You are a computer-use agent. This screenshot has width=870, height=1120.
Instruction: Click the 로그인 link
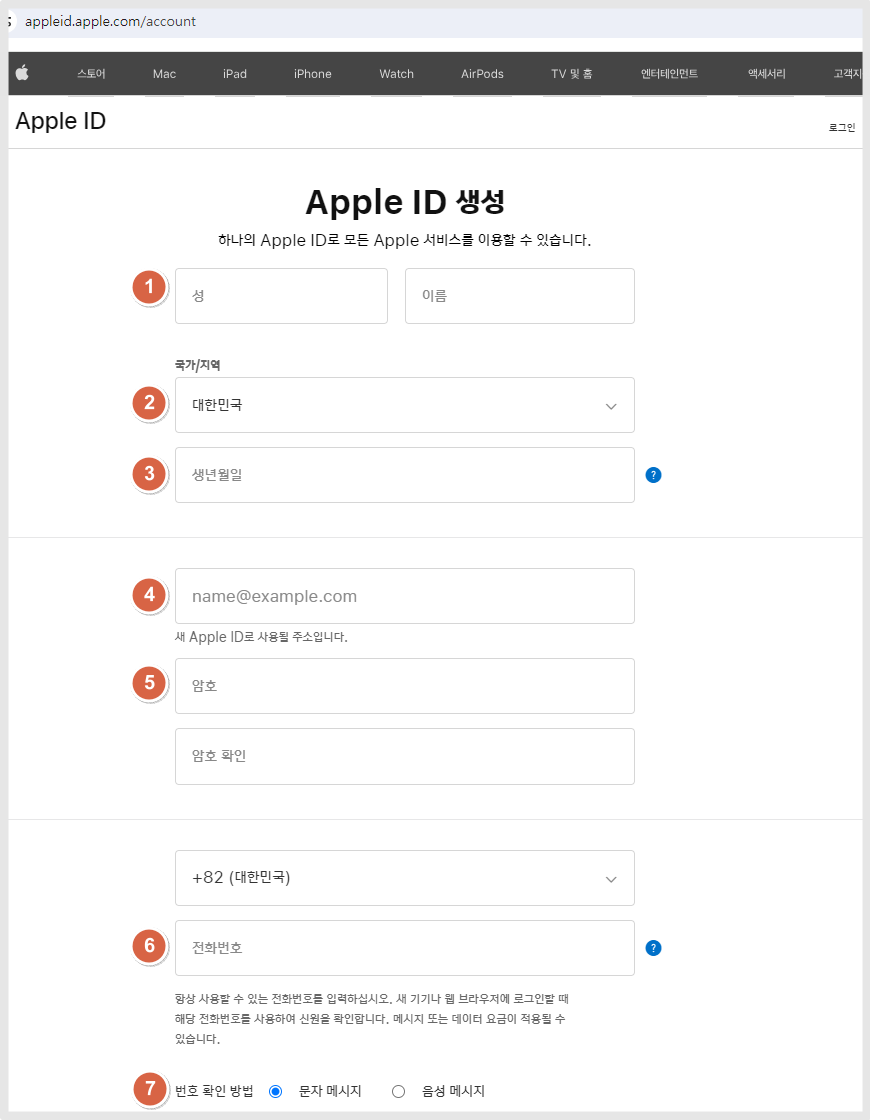coord(841,127)
